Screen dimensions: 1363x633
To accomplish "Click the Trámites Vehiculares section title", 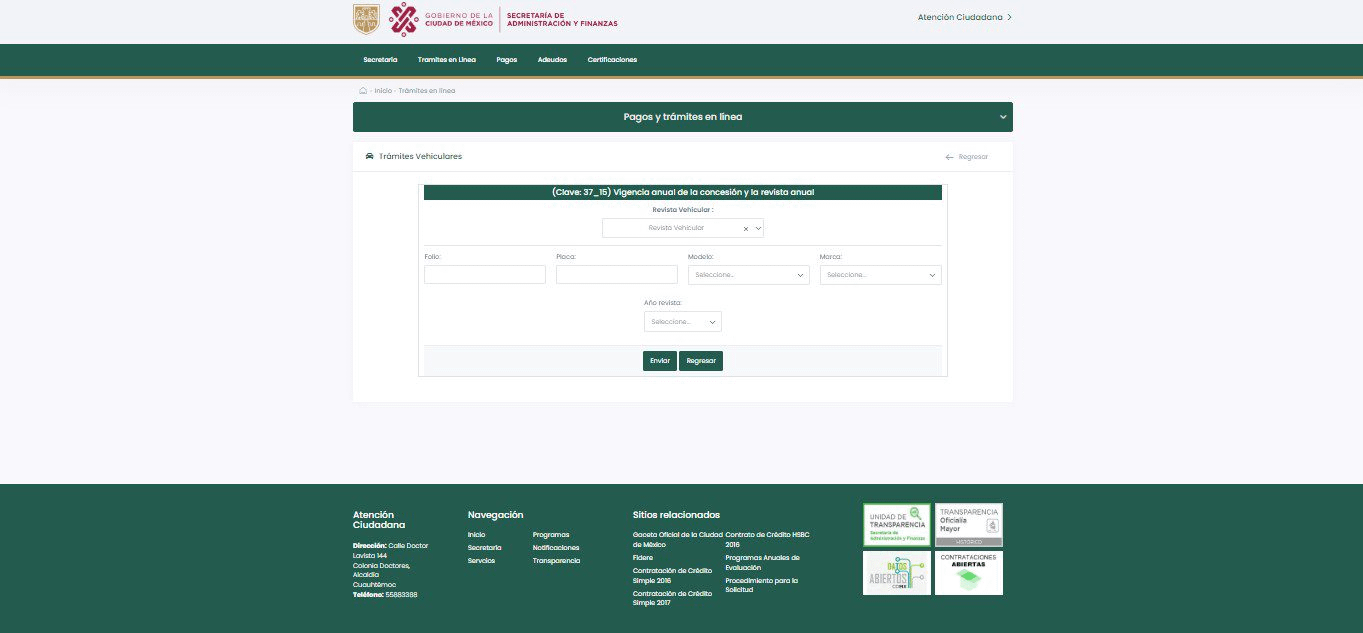I will coord(420,157).
